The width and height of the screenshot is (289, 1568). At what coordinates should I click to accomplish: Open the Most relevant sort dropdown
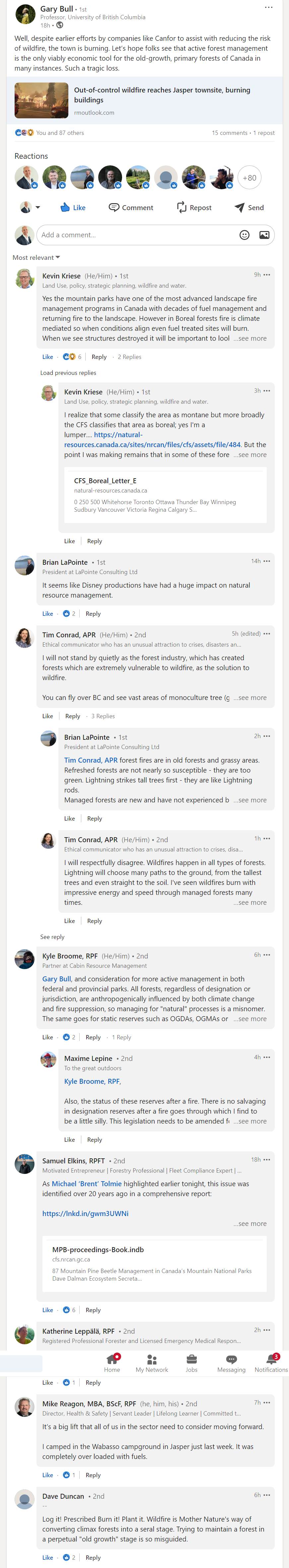36,258
